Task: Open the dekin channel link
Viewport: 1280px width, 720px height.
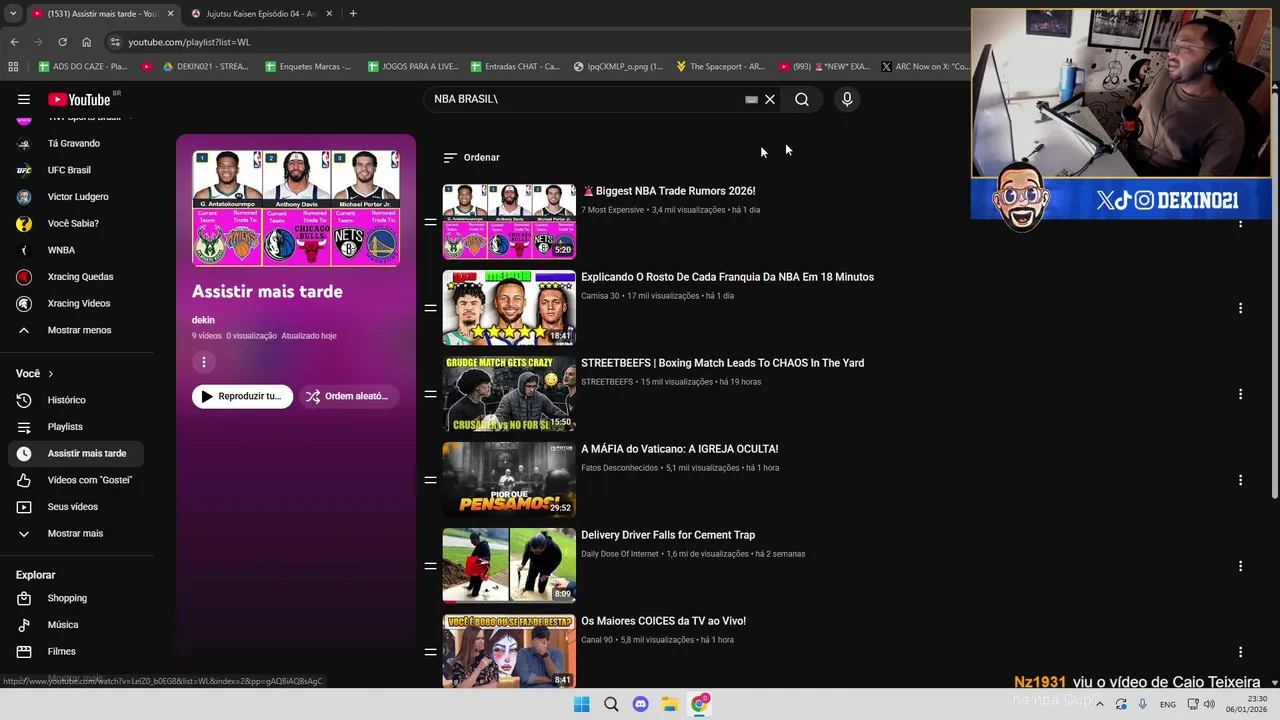Action: tap(203, 320)
